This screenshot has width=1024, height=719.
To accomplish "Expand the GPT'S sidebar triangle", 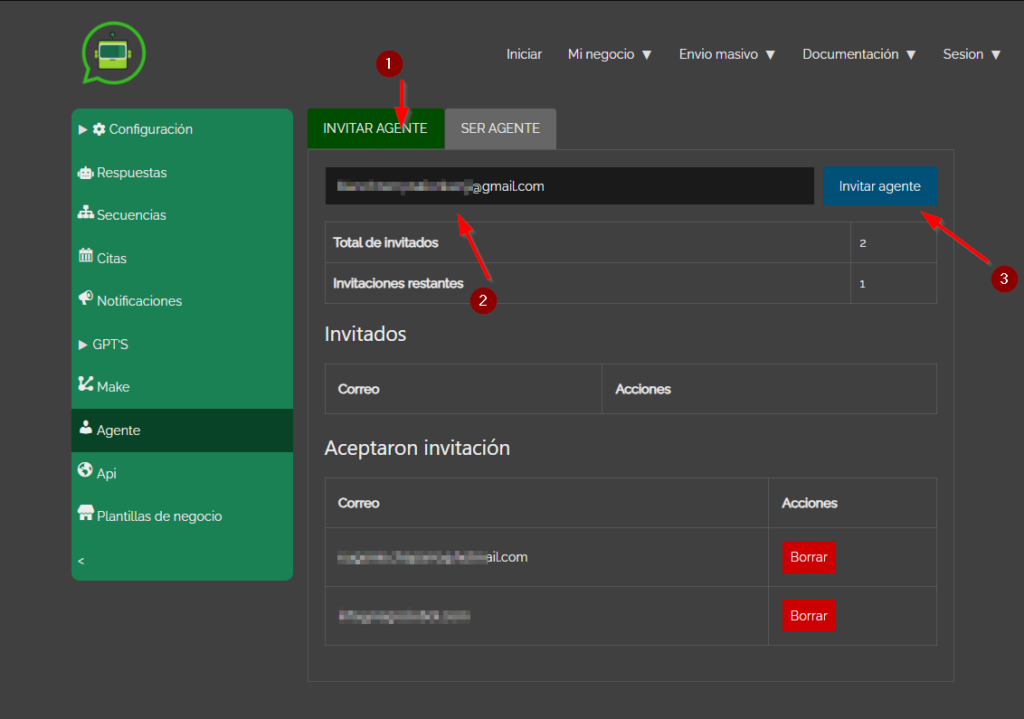I will pos(83,345).
